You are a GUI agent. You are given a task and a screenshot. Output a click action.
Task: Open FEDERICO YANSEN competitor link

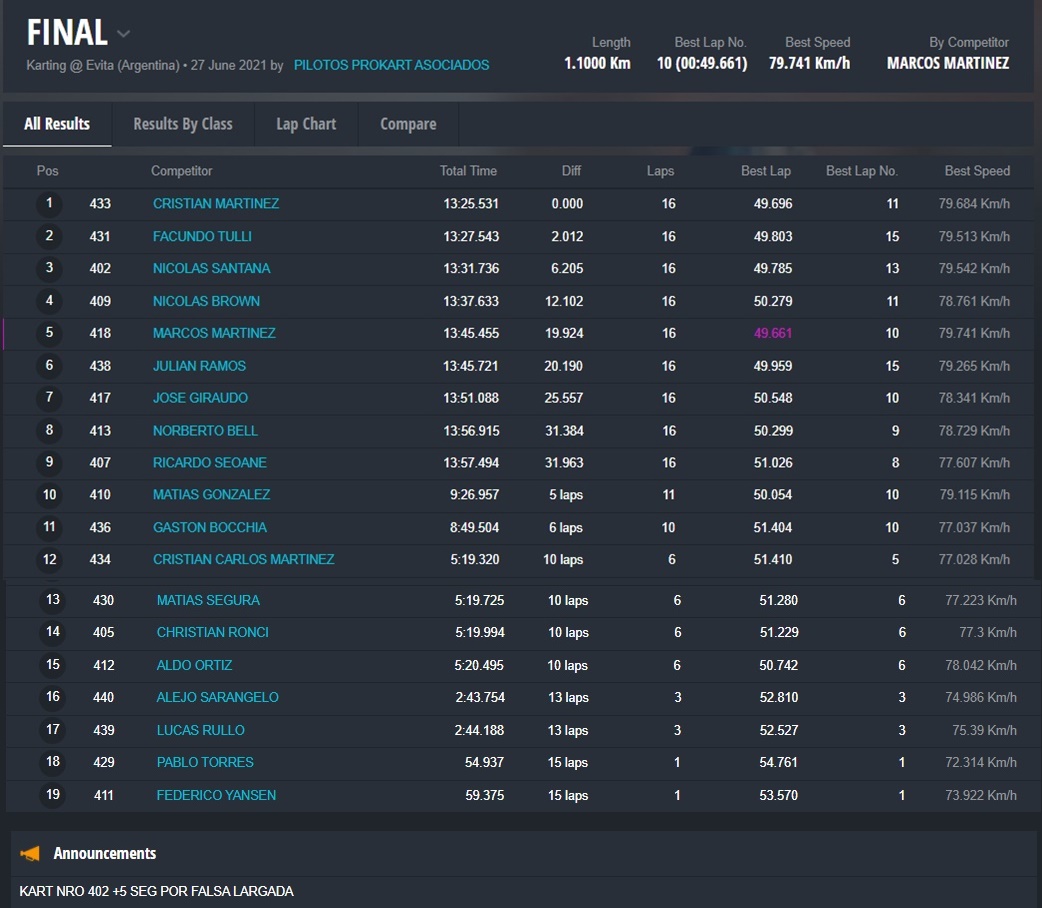[216, 796]
